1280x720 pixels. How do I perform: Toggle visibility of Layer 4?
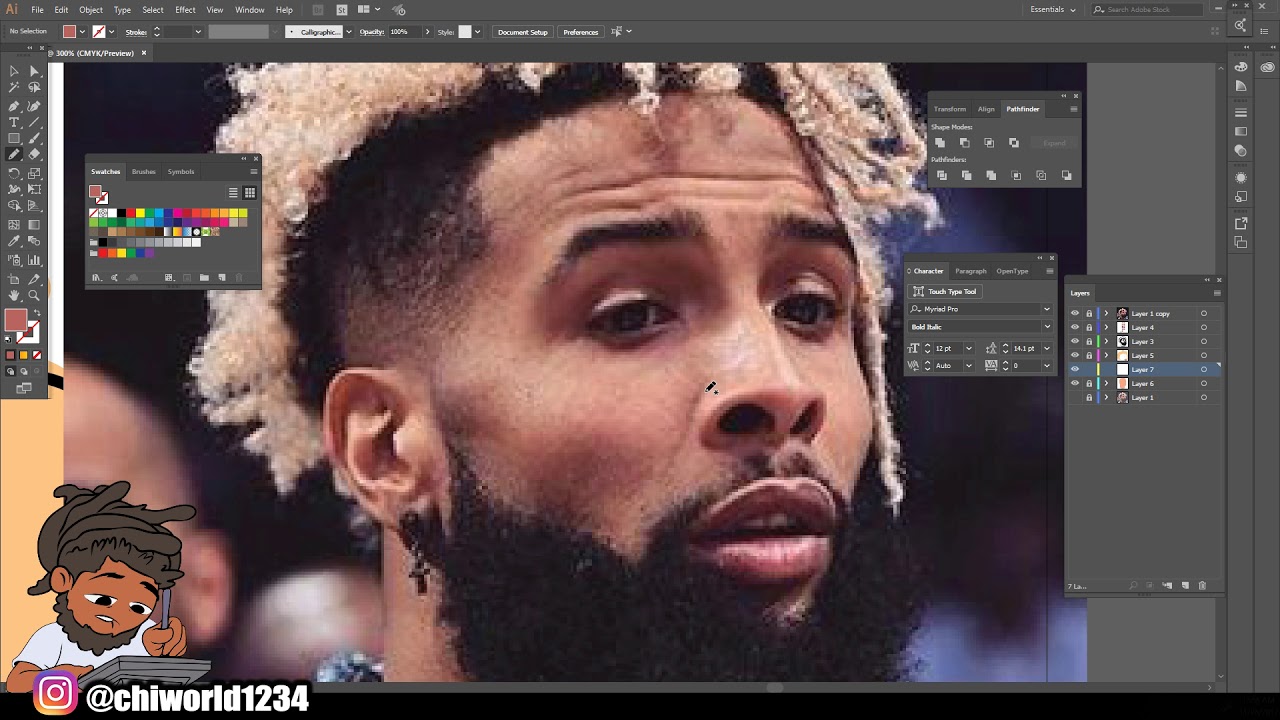pos(1075,327)
